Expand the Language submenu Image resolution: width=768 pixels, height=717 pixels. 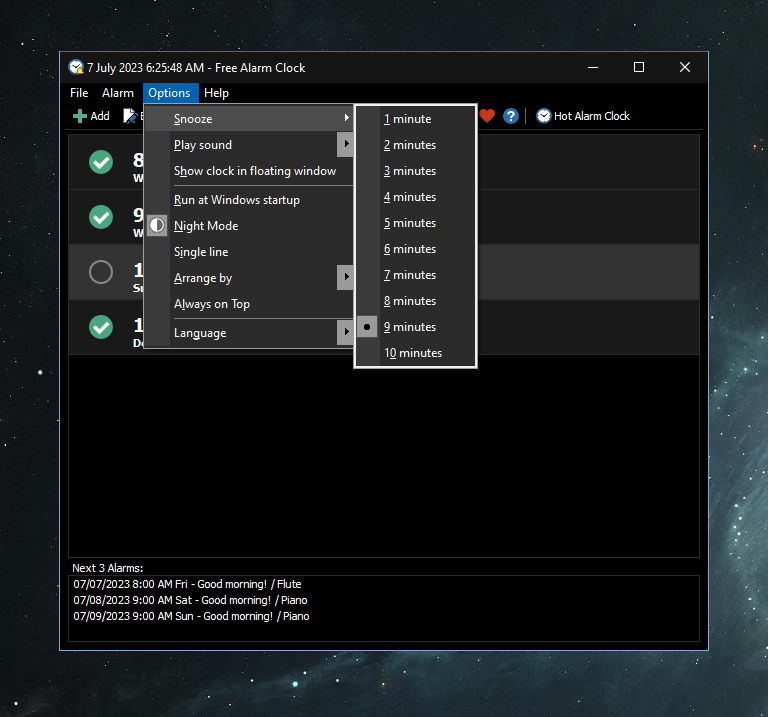249,333
